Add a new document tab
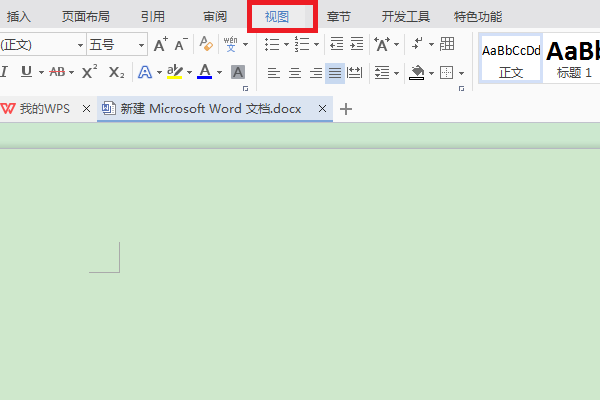Image resolution: width=600 pixels, height=400 pixels. point(346,109)
